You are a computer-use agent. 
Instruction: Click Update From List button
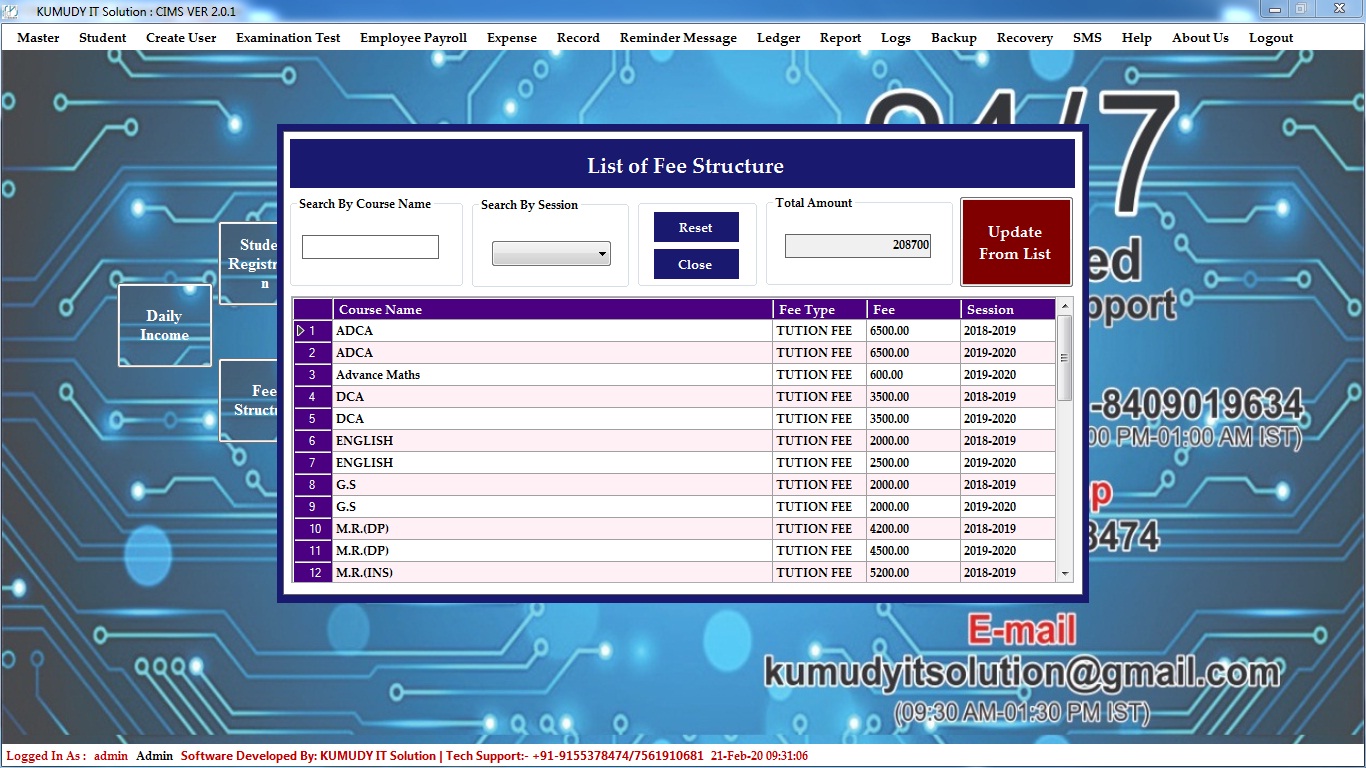click(x=1015, y=243)
